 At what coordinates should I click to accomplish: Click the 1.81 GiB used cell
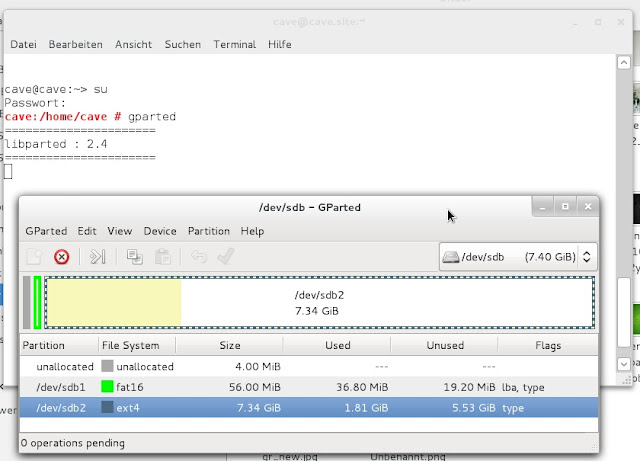coord(366,408)
